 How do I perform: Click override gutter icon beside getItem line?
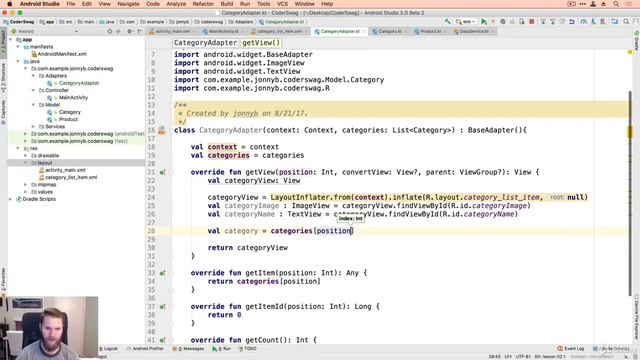(x=162, y=273)
